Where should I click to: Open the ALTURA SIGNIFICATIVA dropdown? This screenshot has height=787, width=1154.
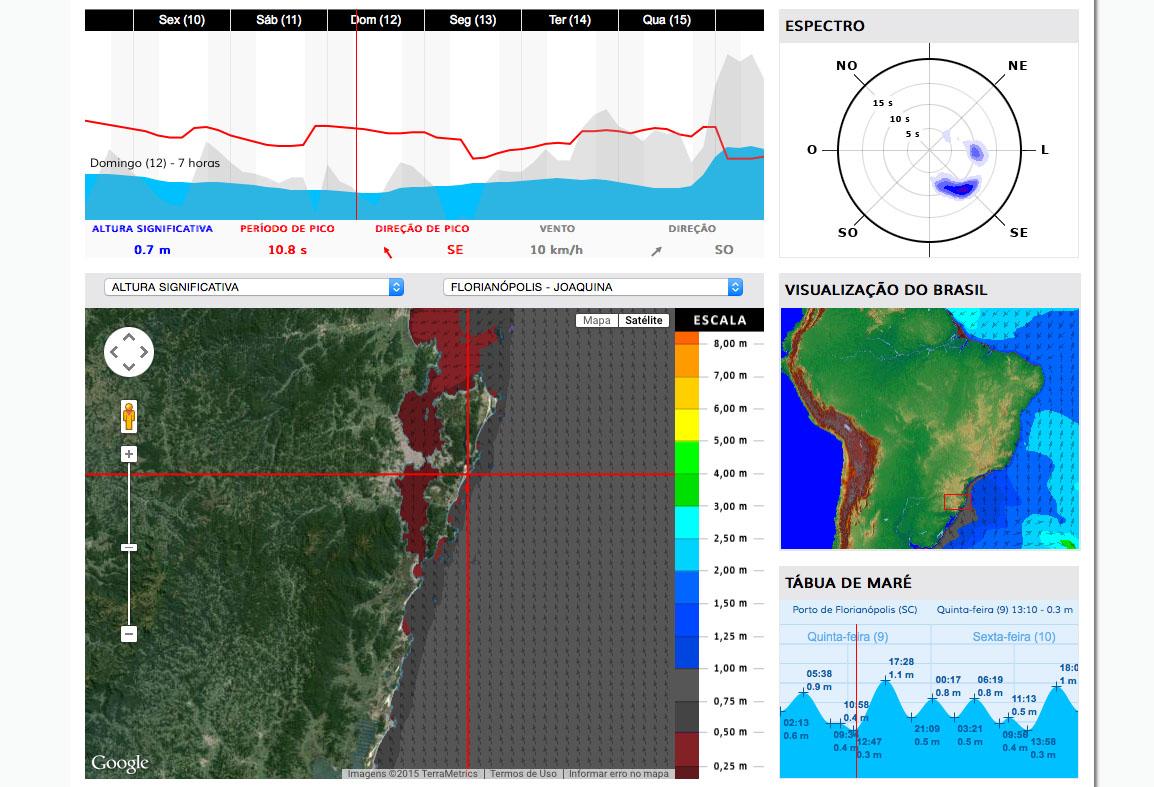point(254,287)
